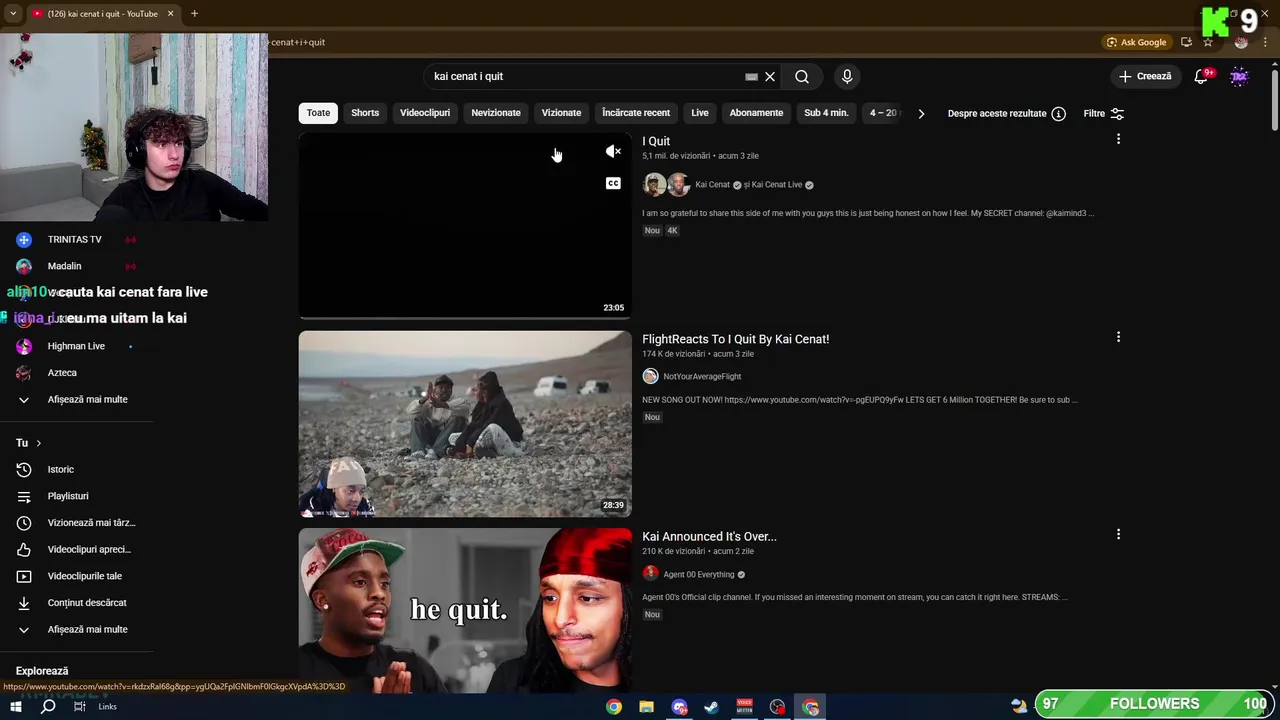The width and height of the screenshot is (1280, 720).
Task: Focus the YouTube search input field
Action: coord(585,76)
